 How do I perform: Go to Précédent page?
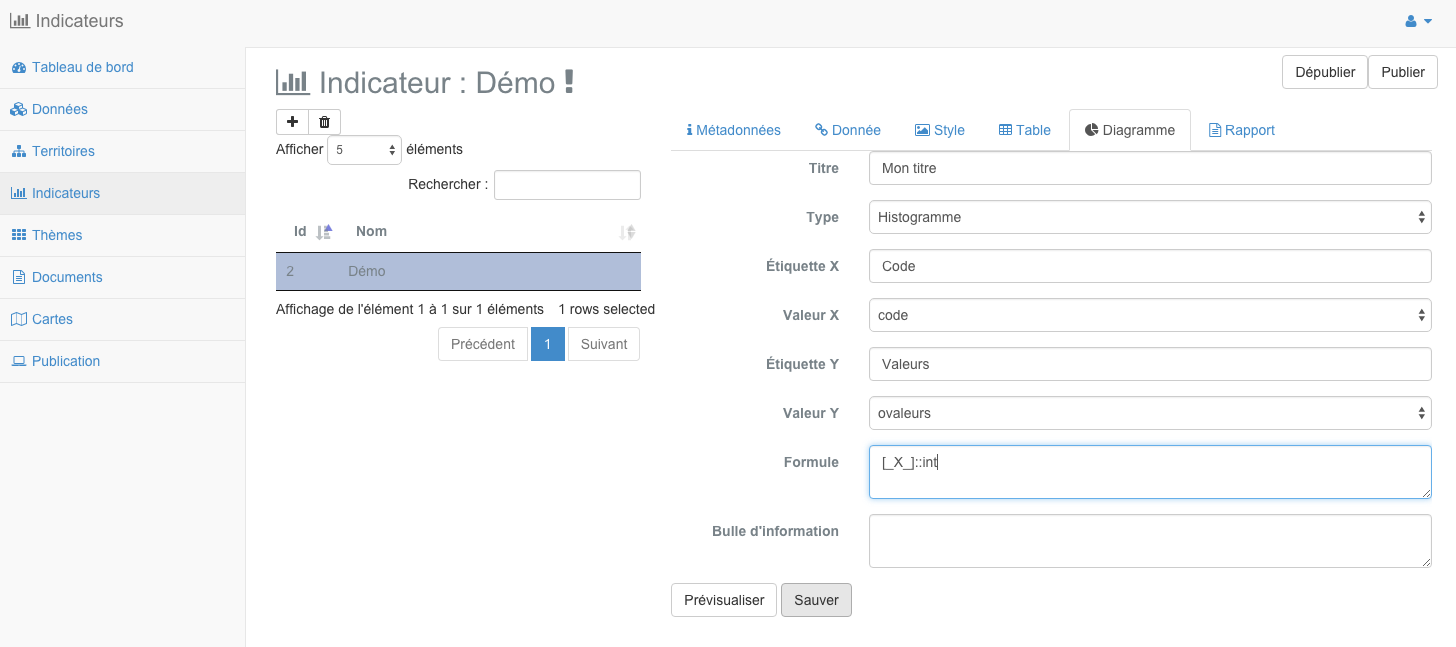[483, 344]
